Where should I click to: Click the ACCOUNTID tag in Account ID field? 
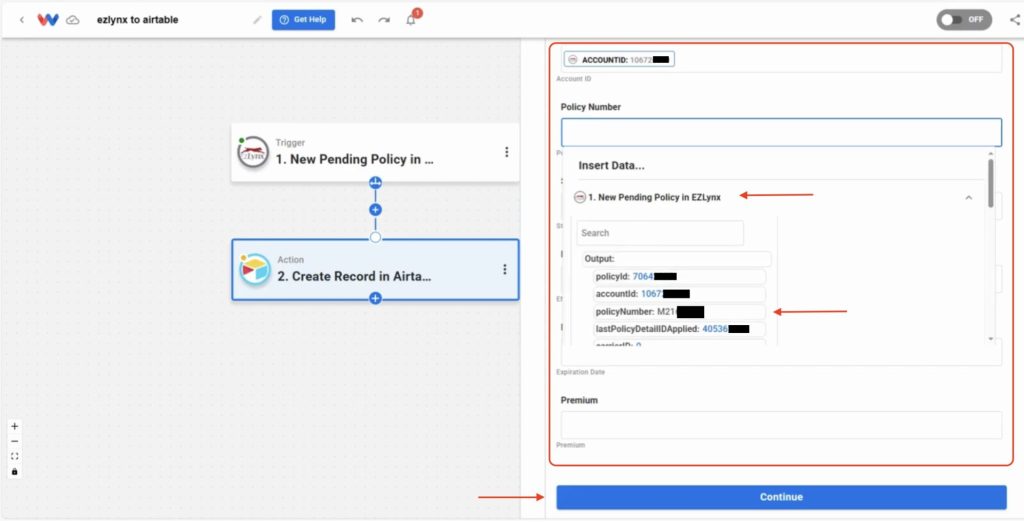(x=619, y=59)
